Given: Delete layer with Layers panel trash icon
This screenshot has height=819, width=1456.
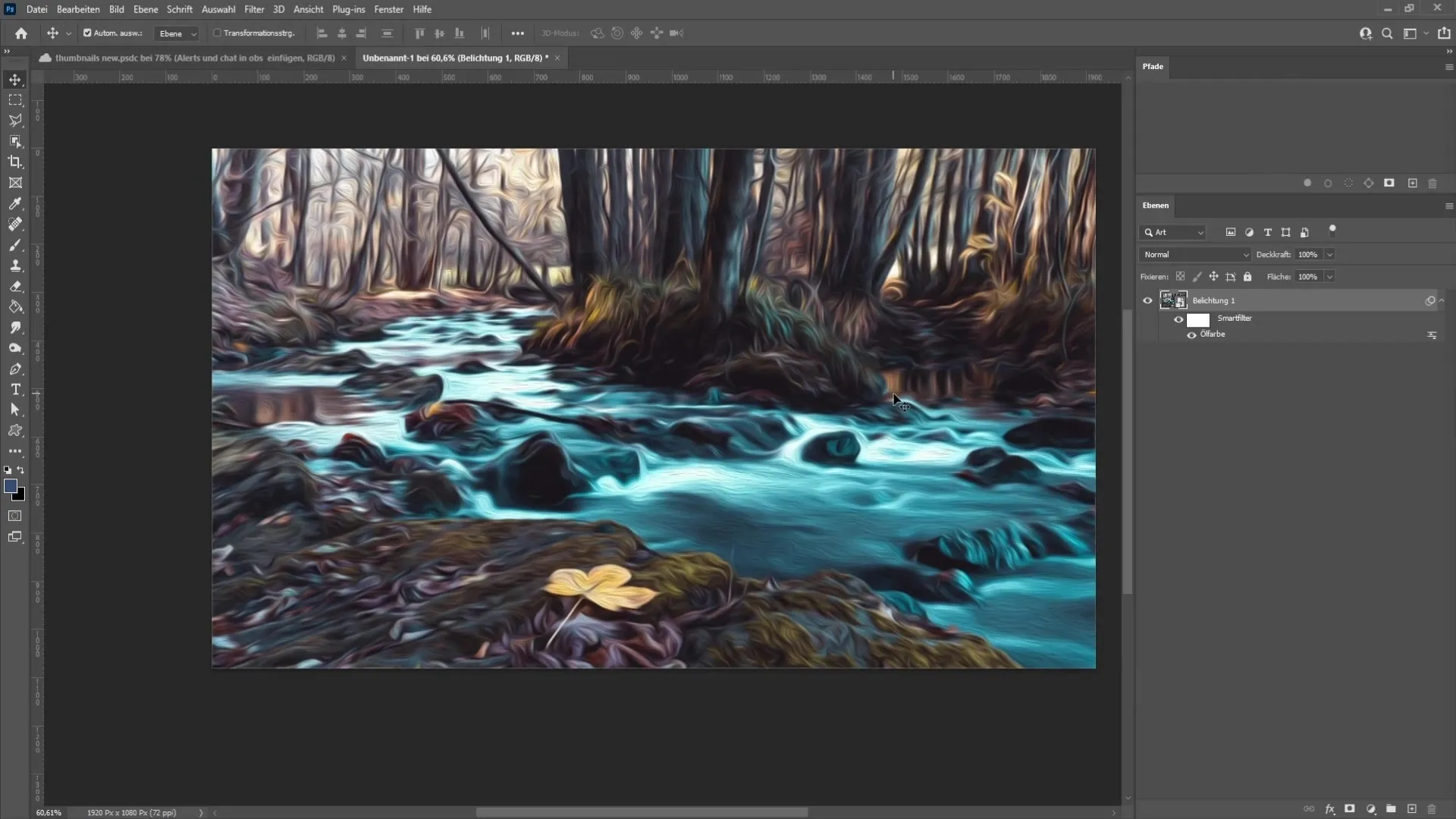Looking at the screenshot, I should (1432, 809).
